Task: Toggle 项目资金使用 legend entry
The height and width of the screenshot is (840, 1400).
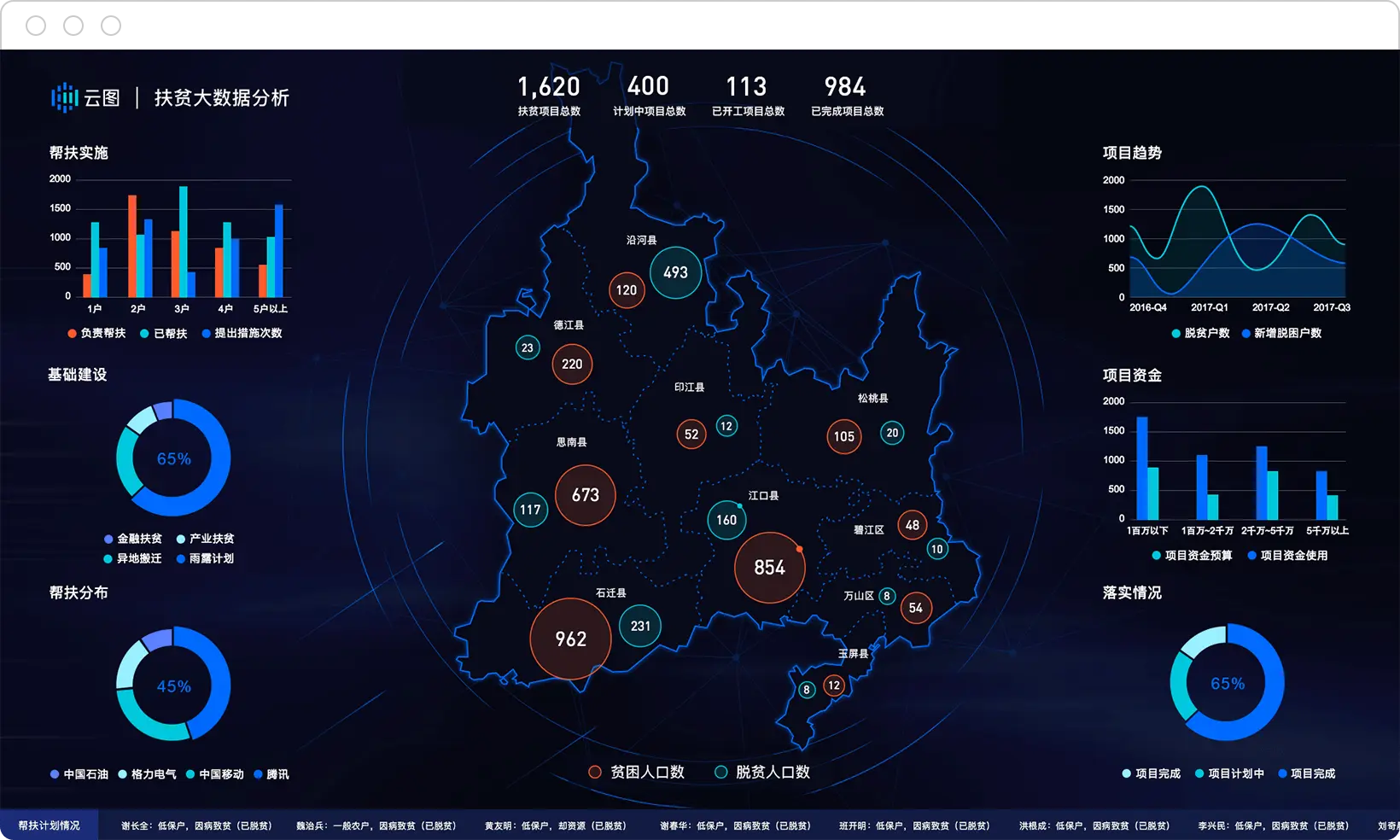Action: [1287, 555]
